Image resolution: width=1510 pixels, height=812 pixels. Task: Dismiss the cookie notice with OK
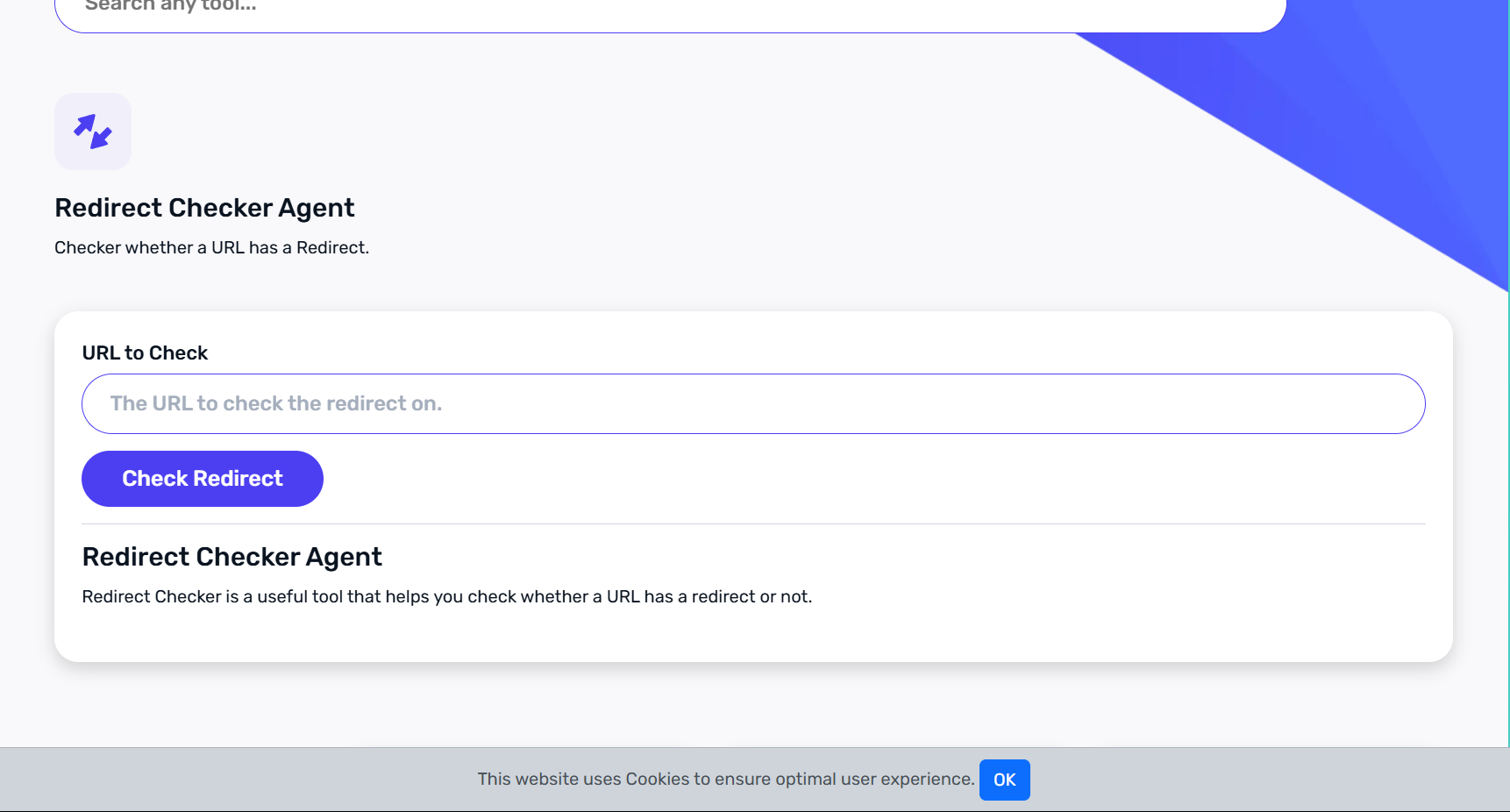coord(1004,780)
